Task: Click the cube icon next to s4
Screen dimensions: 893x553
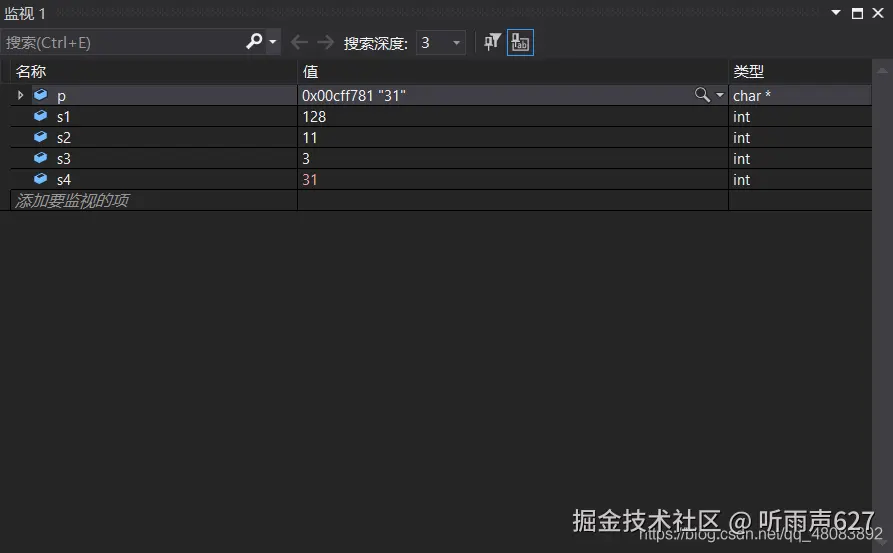Action: [x=40, y=179]
